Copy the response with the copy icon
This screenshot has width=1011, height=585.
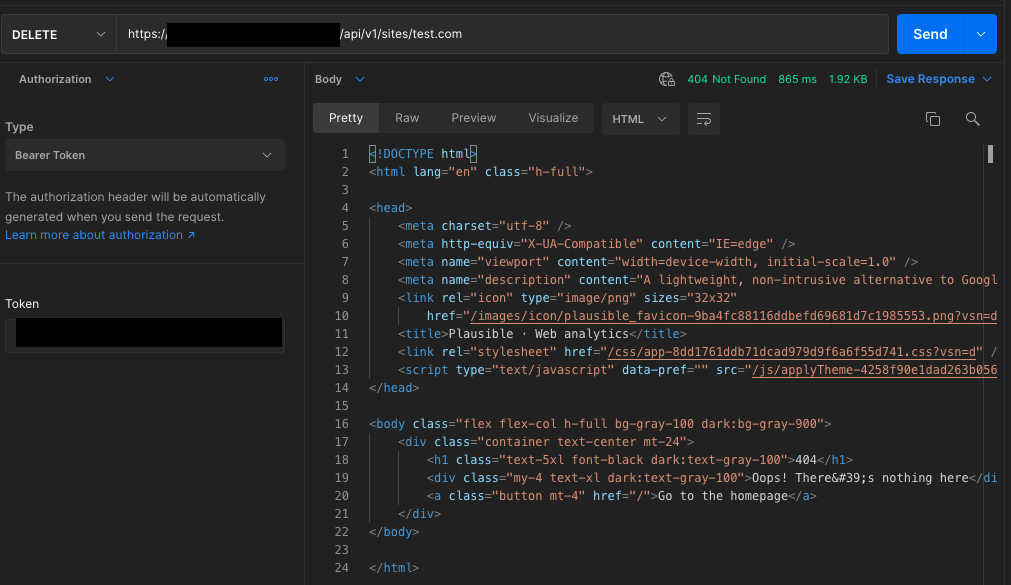932,119
